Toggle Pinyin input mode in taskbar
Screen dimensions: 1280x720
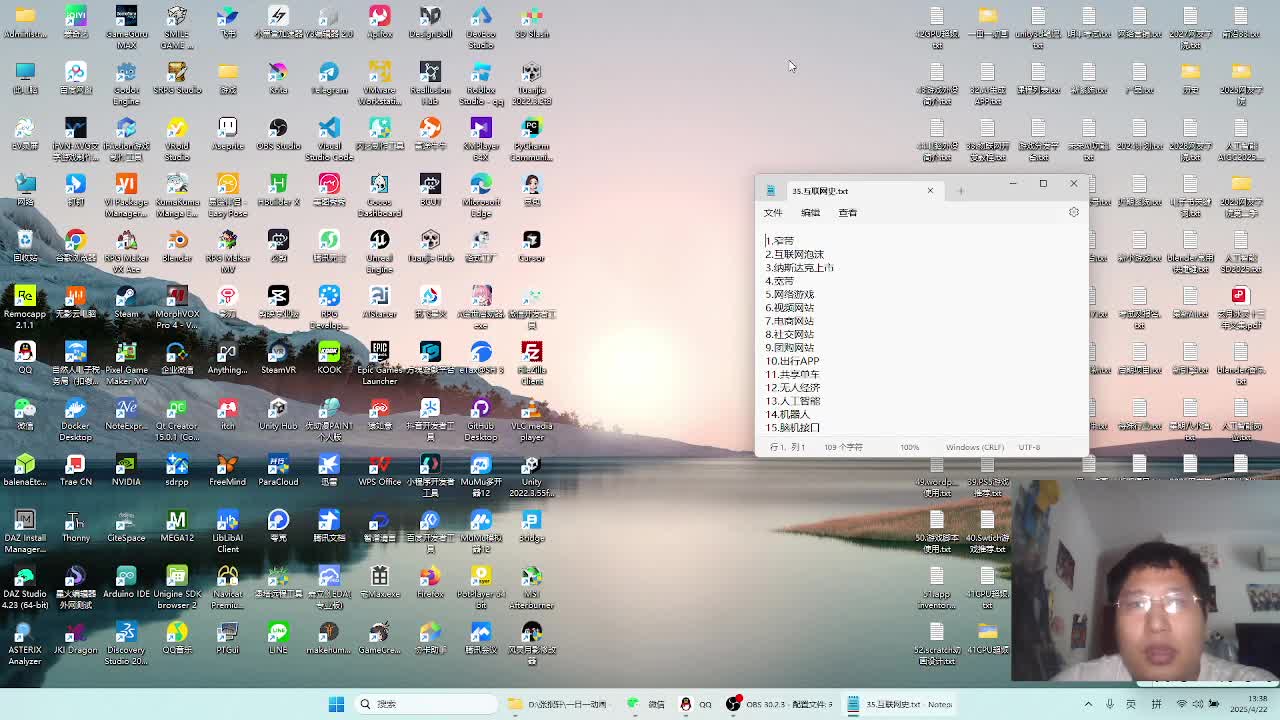[1156, 704]
